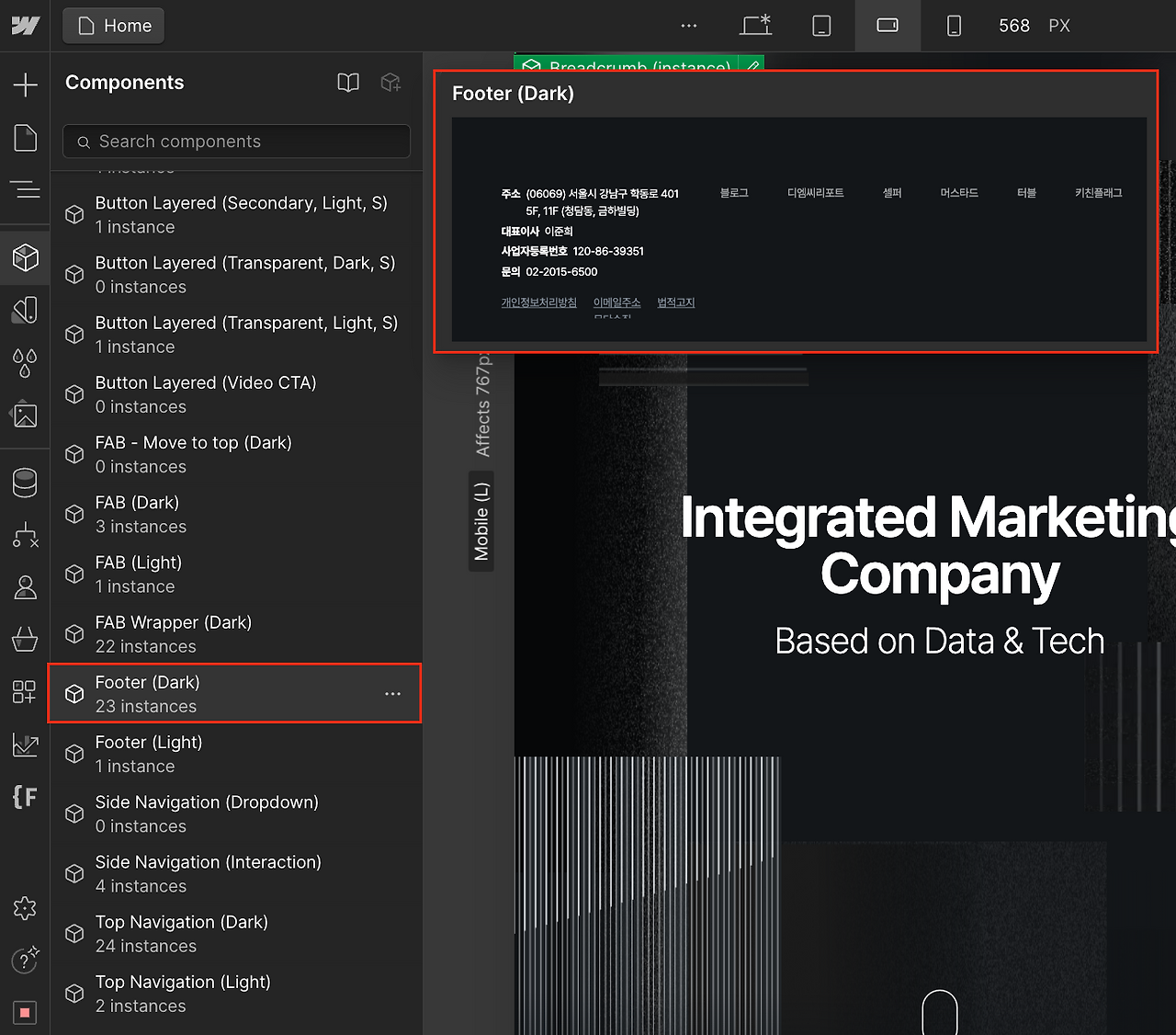Open the Variables panel with droplets icon
The width and height of the screenshot is (1176, 1035).
point(25,362)
